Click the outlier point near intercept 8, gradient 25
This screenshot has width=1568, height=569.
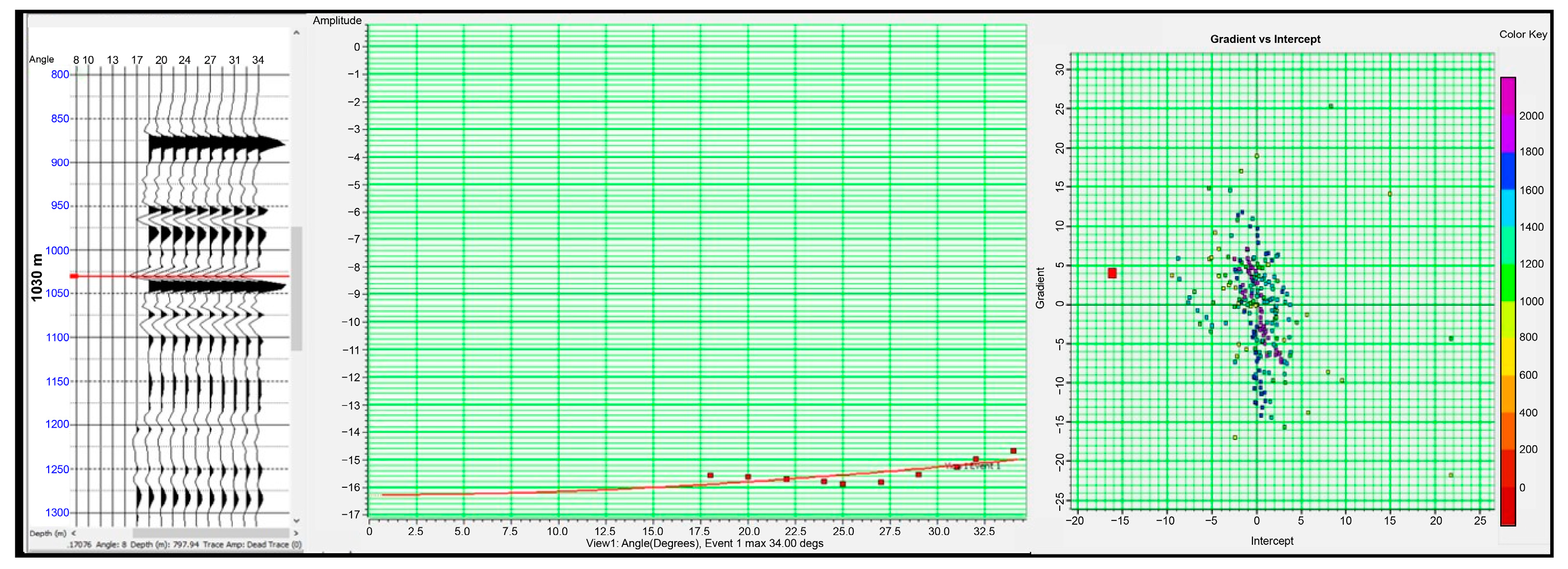pyautogui.click(x=1331, y=106)
